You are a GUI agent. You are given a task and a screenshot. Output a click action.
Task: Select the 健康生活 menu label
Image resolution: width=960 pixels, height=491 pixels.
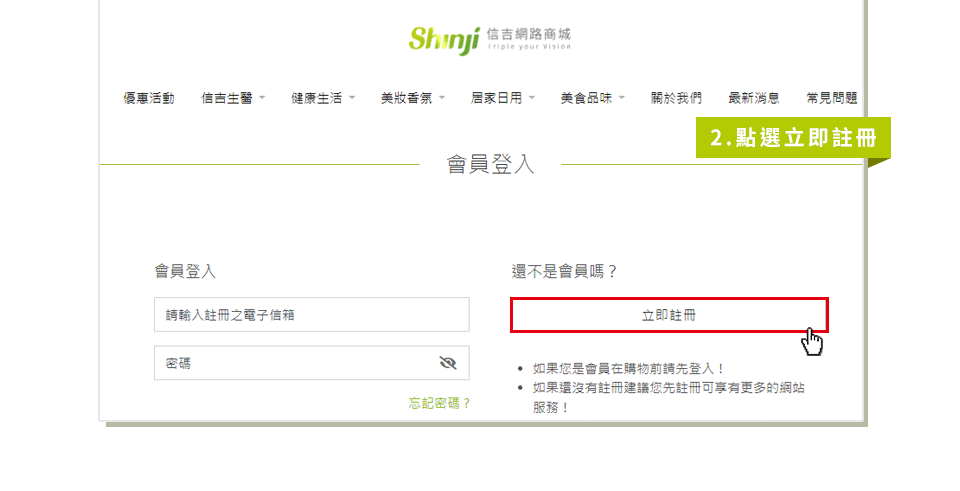(x=317, y=98)
